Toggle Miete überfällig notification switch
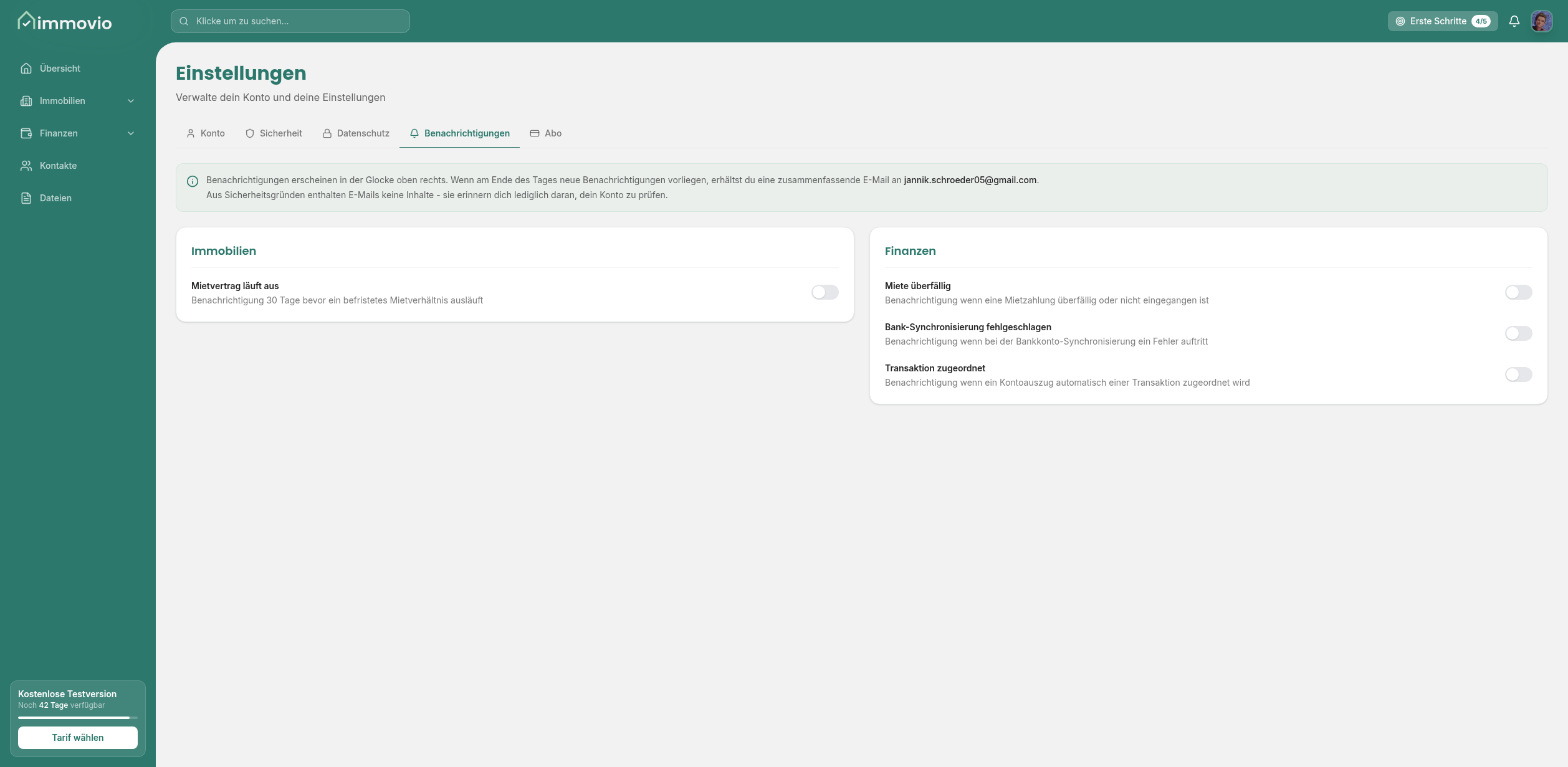The image size is (1568, 767). (1518, 292)
